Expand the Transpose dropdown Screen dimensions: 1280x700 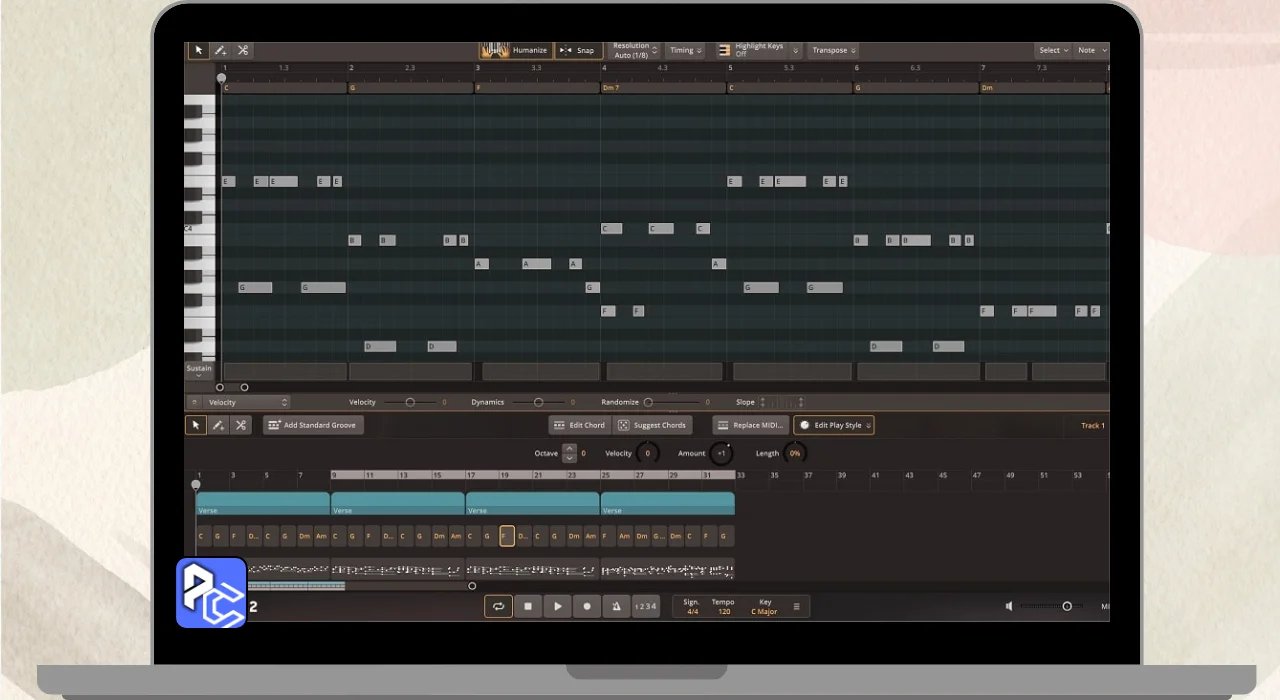click(x=833, y=50)
